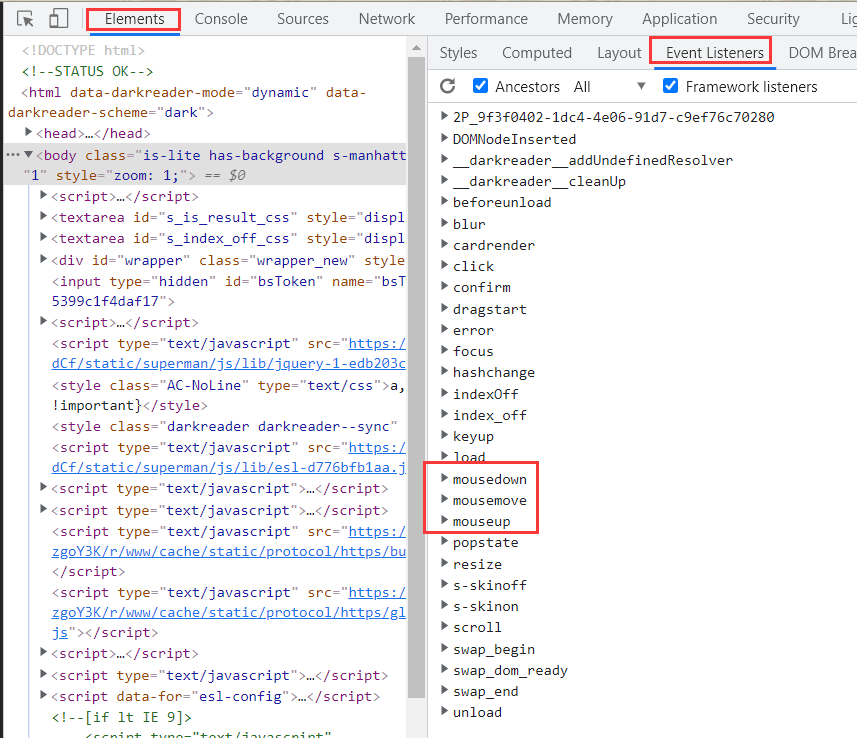The image size is (857, 738).
Task: Expand the mousedown event listener
Action: [x=445, y=480]
